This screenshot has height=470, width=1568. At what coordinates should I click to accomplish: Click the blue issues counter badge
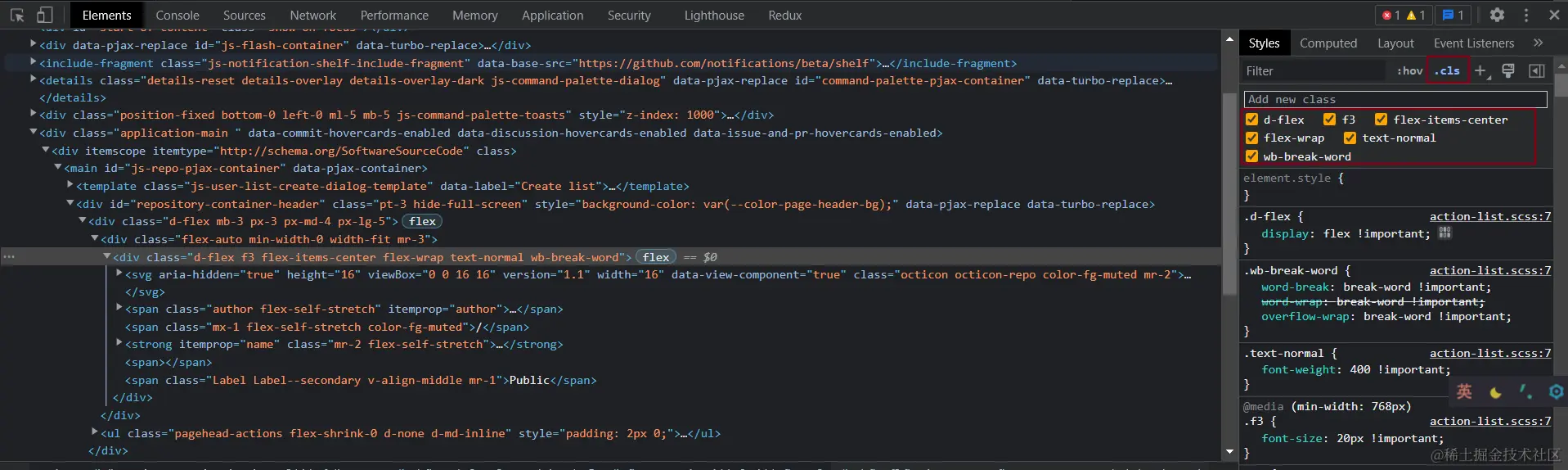(x=1453, y=15)
